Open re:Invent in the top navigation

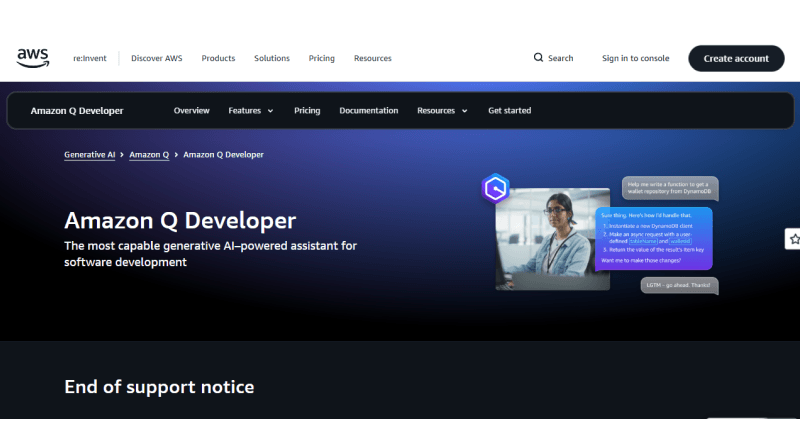click(x=90, y=58)
